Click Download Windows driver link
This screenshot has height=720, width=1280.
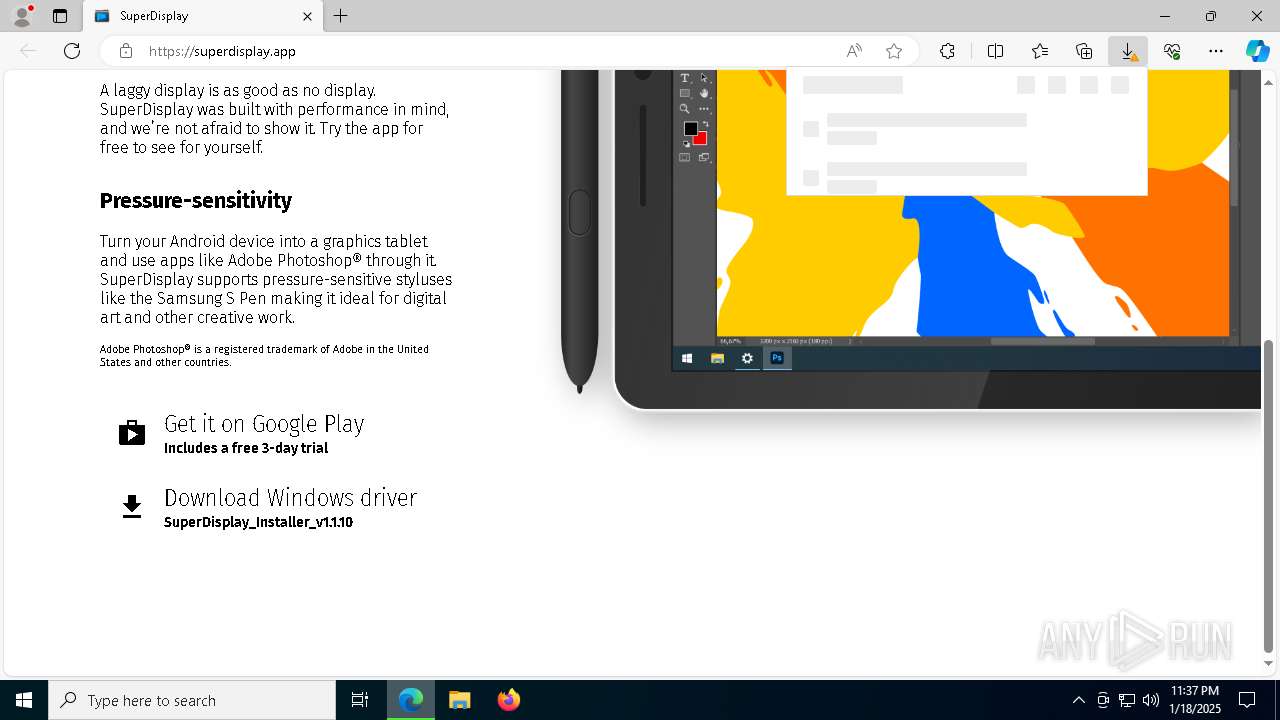click(290, 498)
